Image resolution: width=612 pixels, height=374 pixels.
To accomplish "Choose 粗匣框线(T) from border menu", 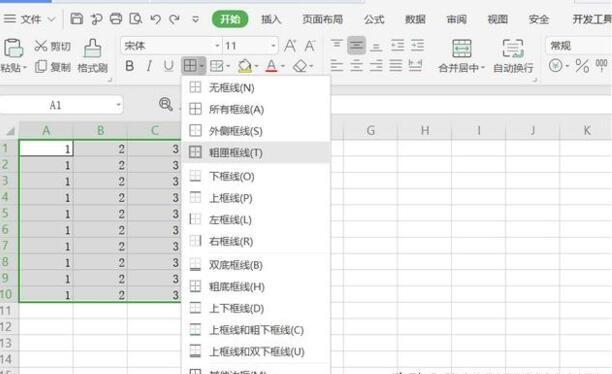I will click(256, 152).
